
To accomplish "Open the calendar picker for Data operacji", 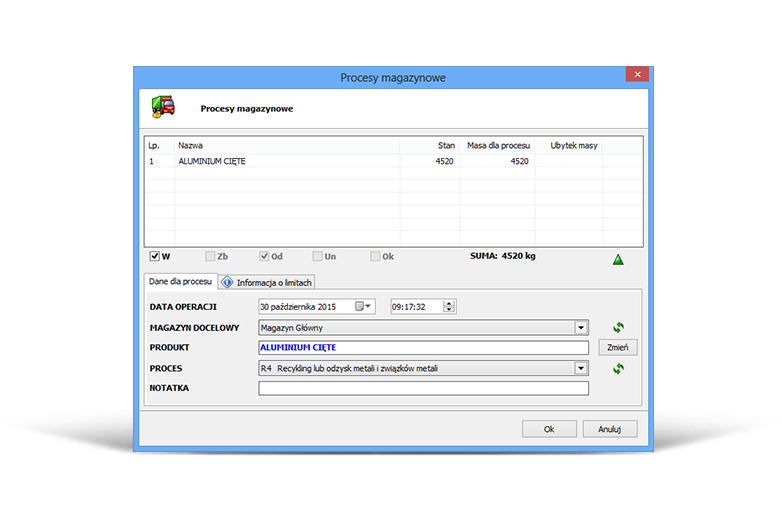I will (358, 306).
